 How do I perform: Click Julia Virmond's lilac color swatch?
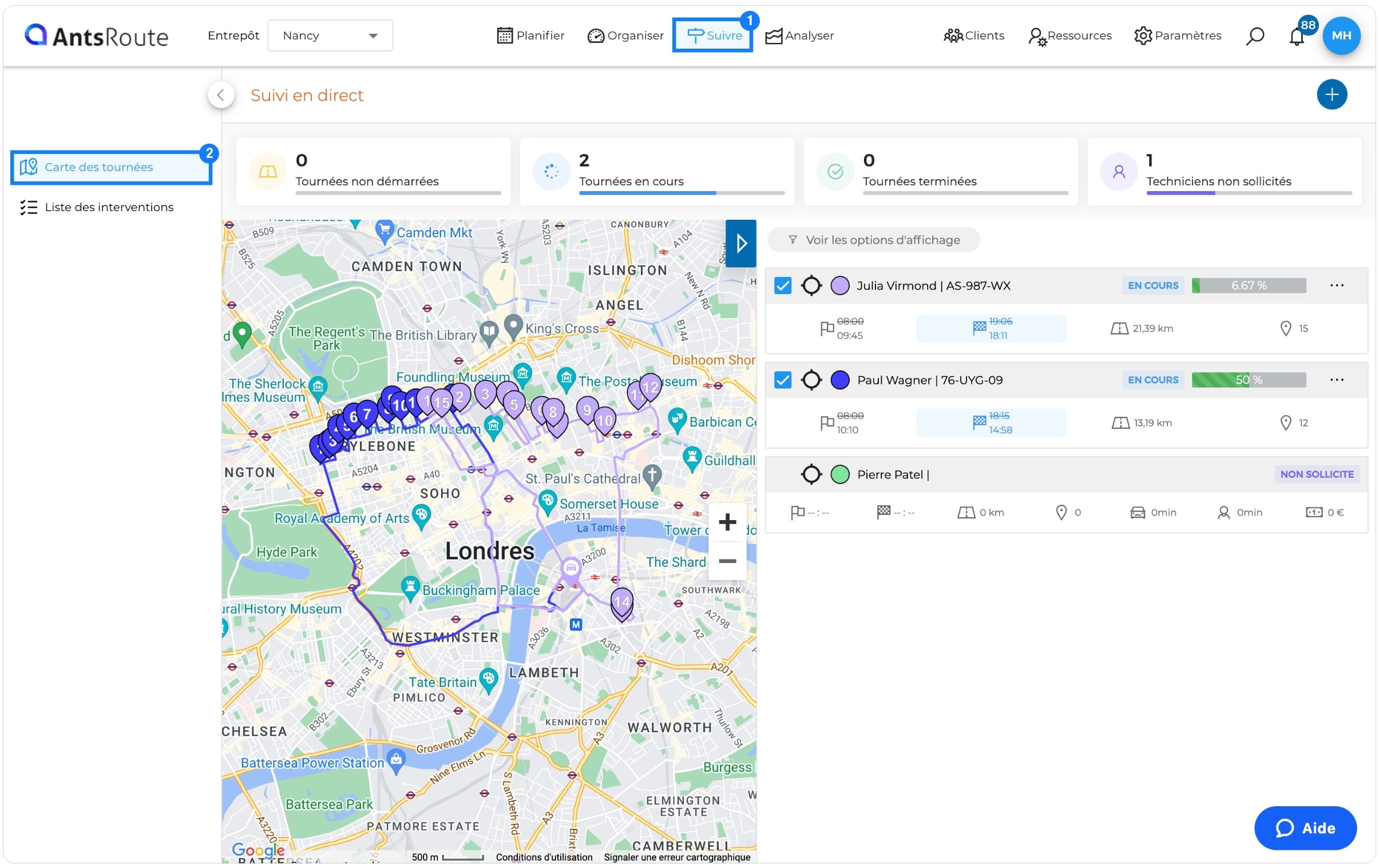[x=839, y=285]
